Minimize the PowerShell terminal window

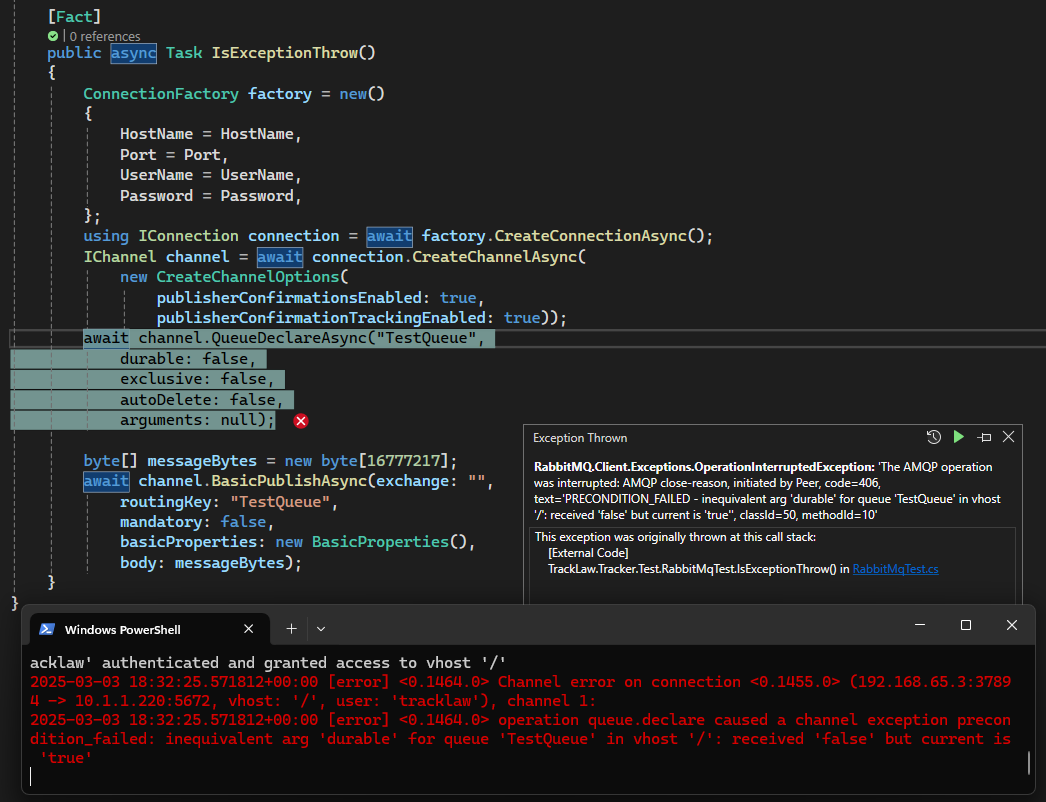point(920,625)
